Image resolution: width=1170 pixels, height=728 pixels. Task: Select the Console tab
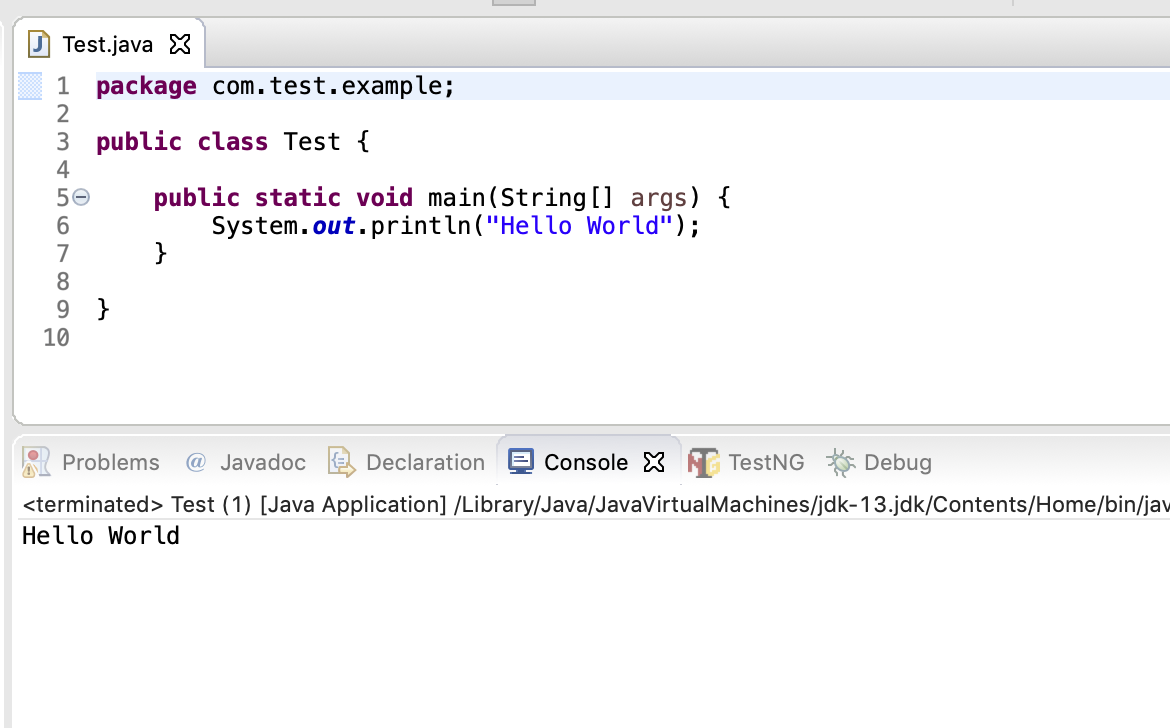click(585, 461)
